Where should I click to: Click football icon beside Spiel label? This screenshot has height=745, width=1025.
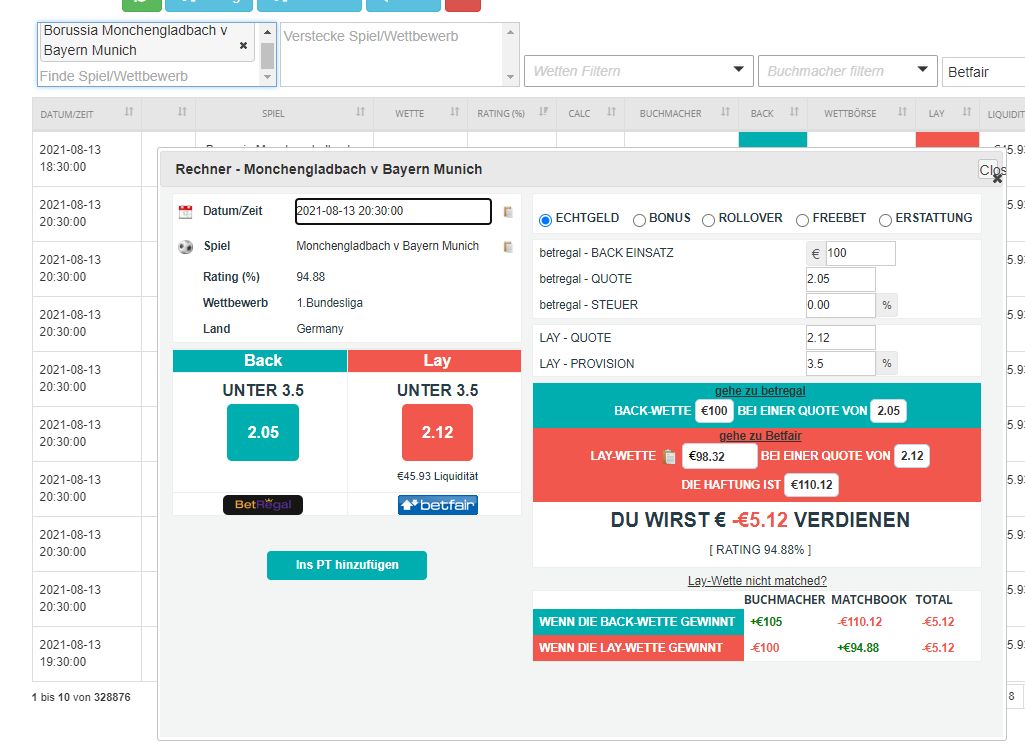point(186,247)
